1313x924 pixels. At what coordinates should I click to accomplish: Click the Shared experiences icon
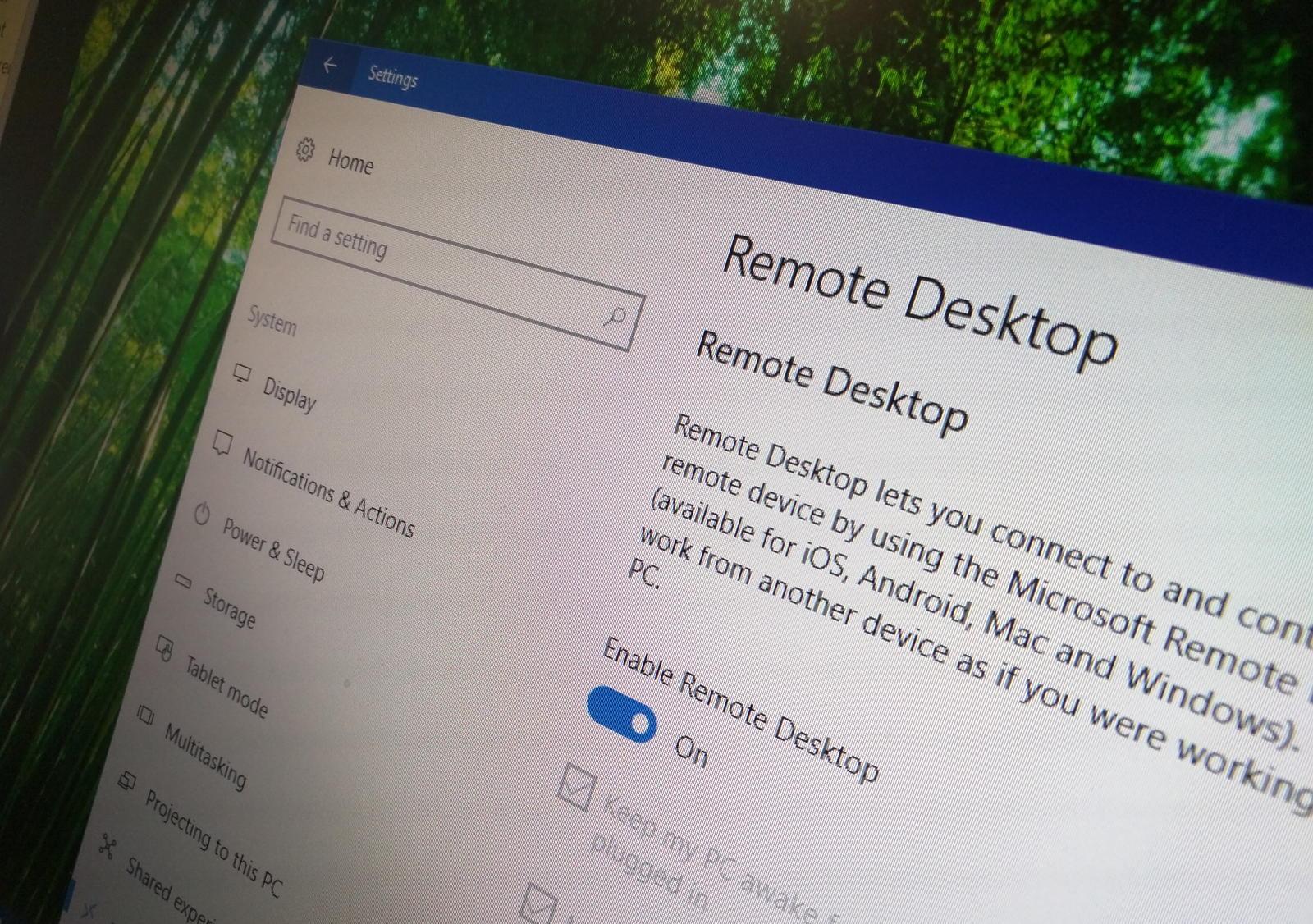(107, 845)
